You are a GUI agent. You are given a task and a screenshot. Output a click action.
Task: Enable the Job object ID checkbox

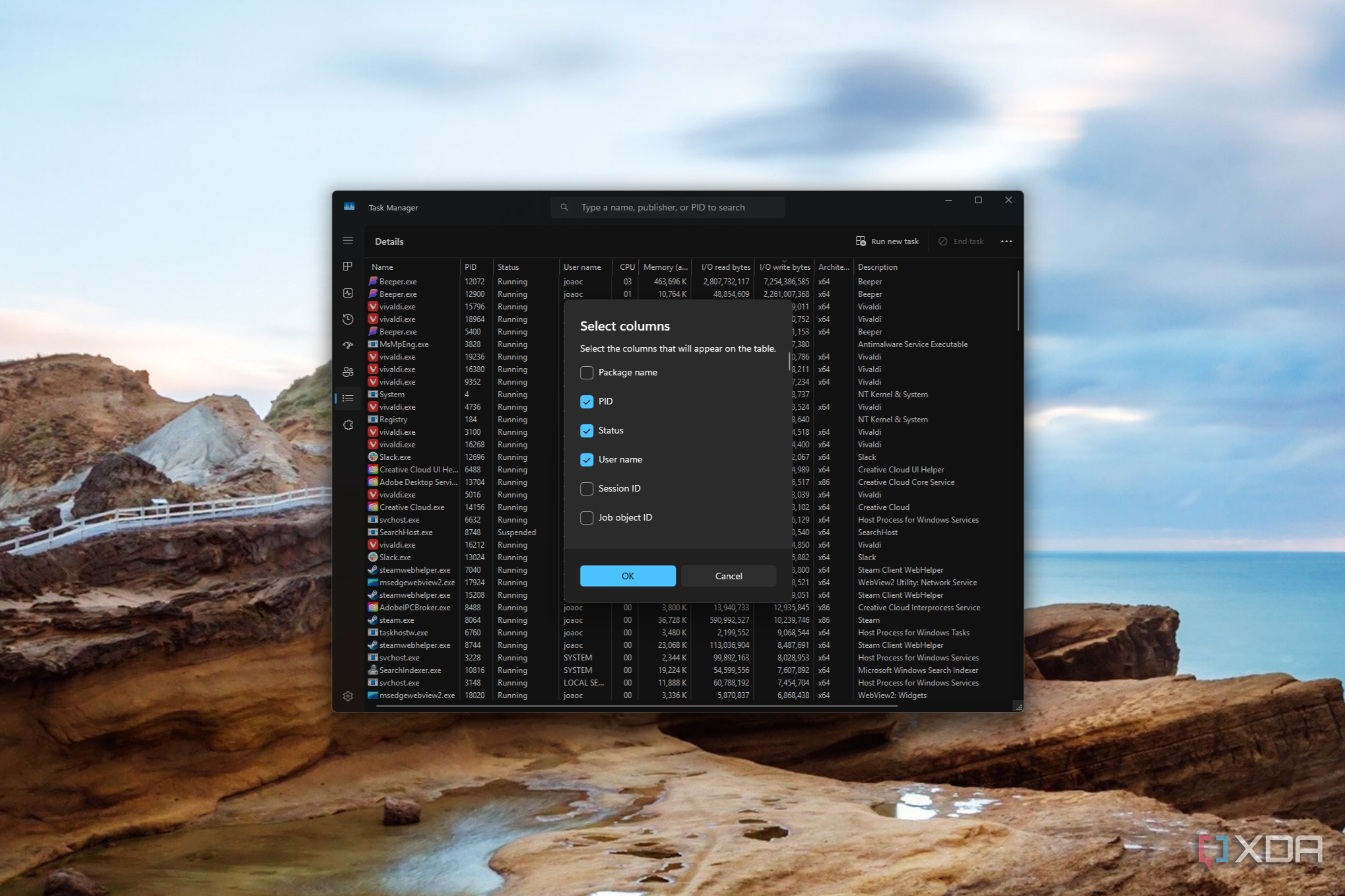click(587, 518)
